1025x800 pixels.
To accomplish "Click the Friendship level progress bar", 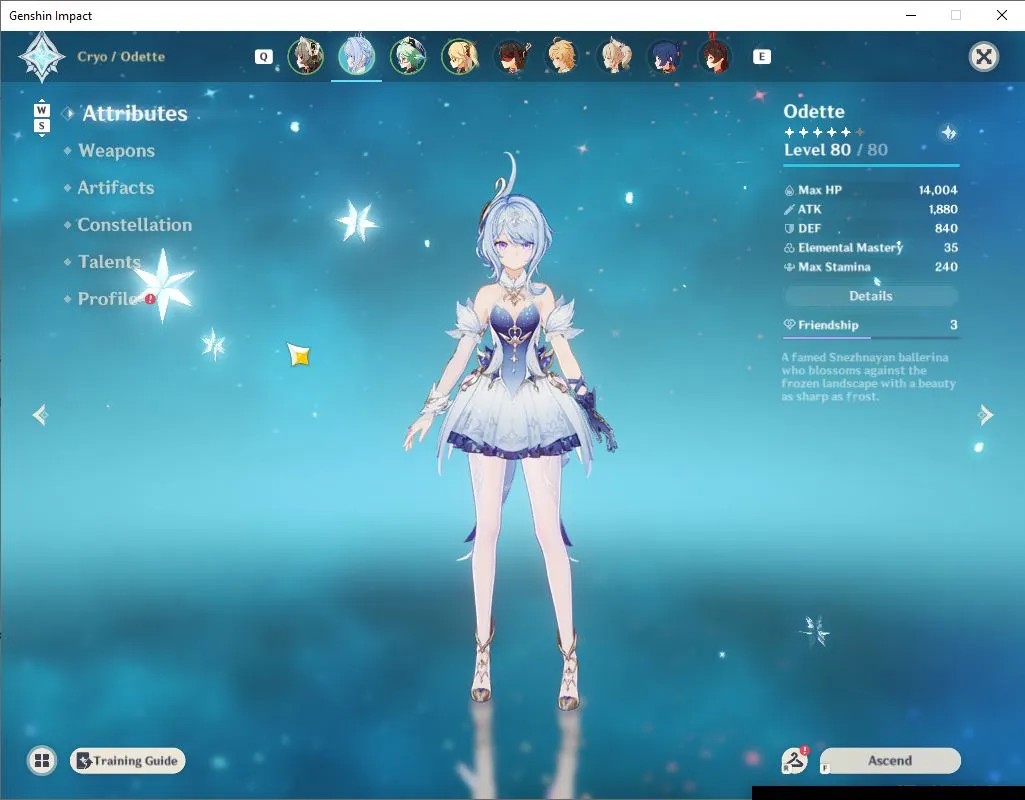I will click(x=871, y=338).
